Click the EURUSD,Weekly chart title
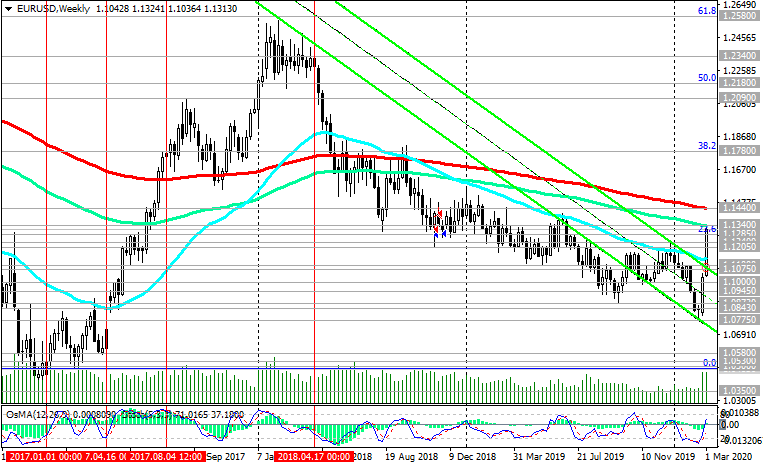 pos(53,9)
